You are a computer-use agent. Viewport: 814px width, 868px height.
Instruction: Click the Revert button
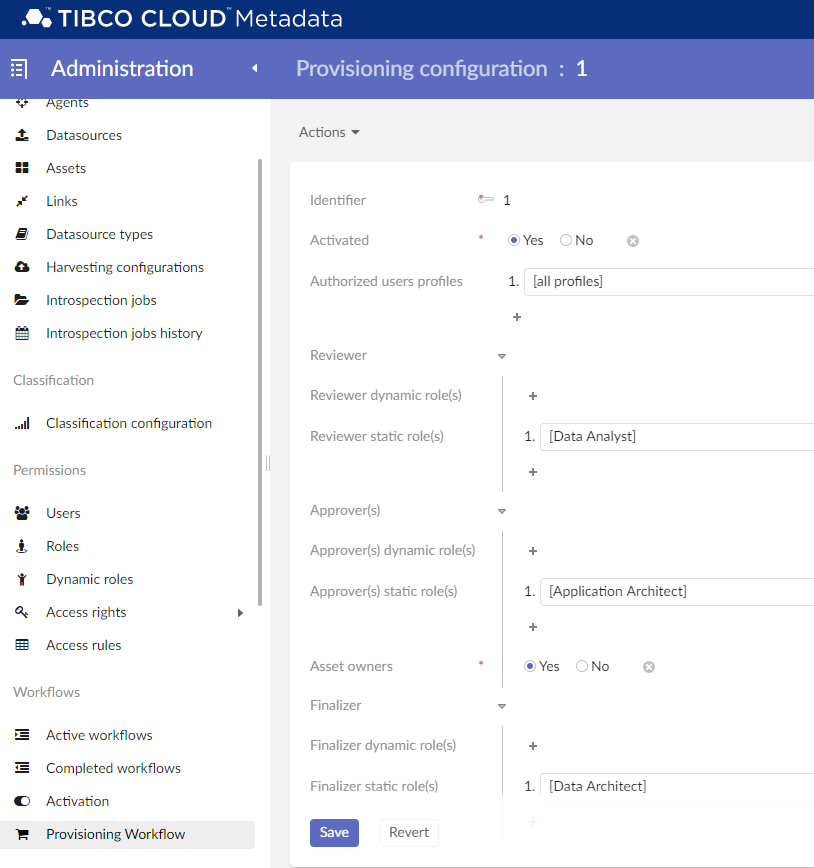(x=408, y=832)
